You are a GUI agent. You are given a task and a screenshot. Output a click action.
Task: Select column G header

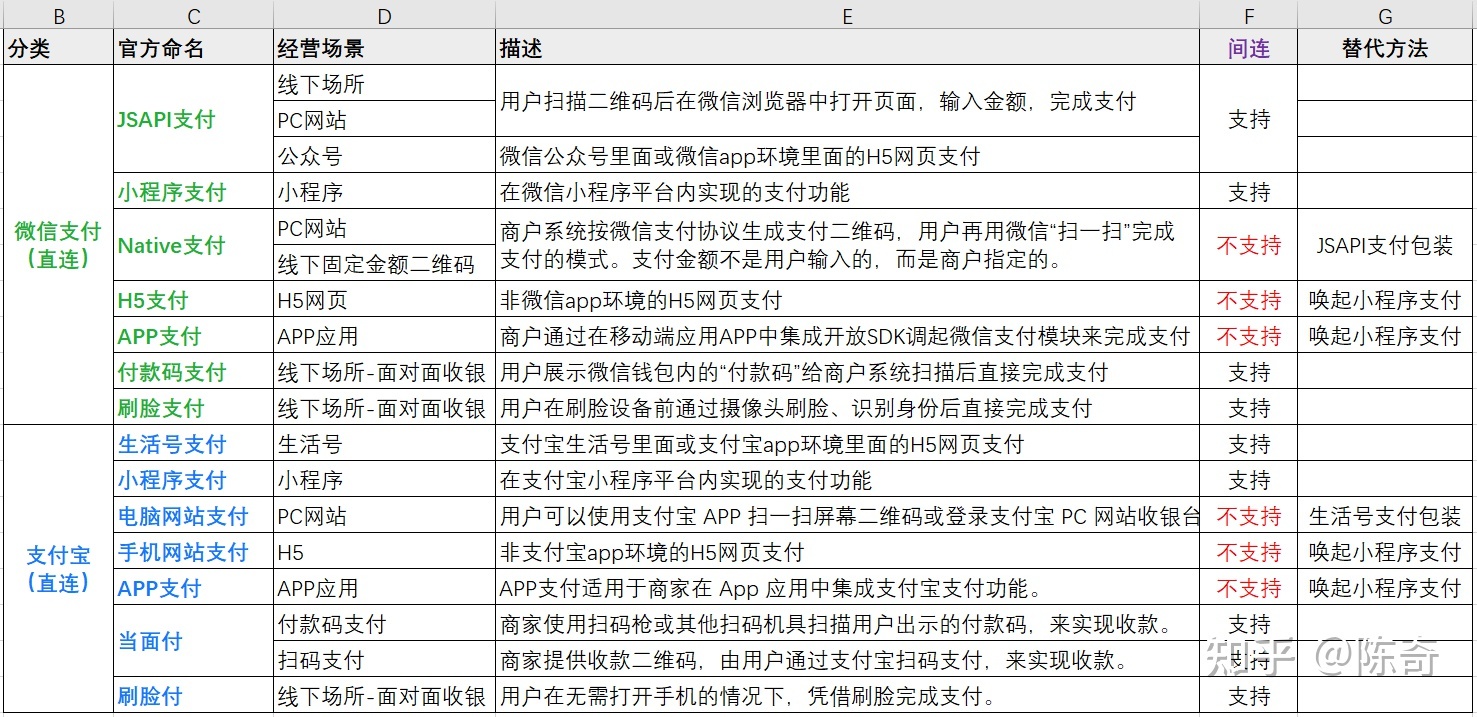coord(1385,16)
